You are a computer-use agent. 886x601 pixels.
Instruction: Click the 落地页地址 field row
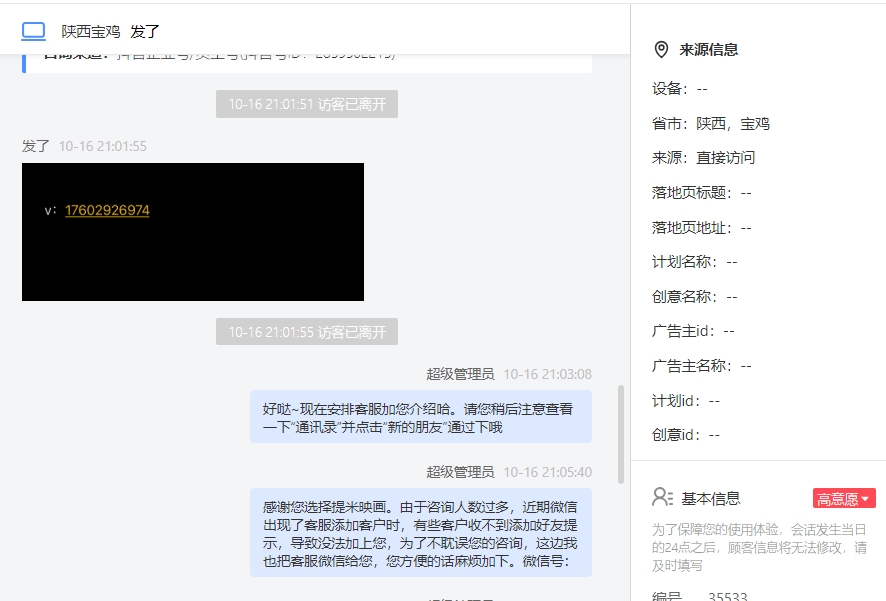coord(702,228)
